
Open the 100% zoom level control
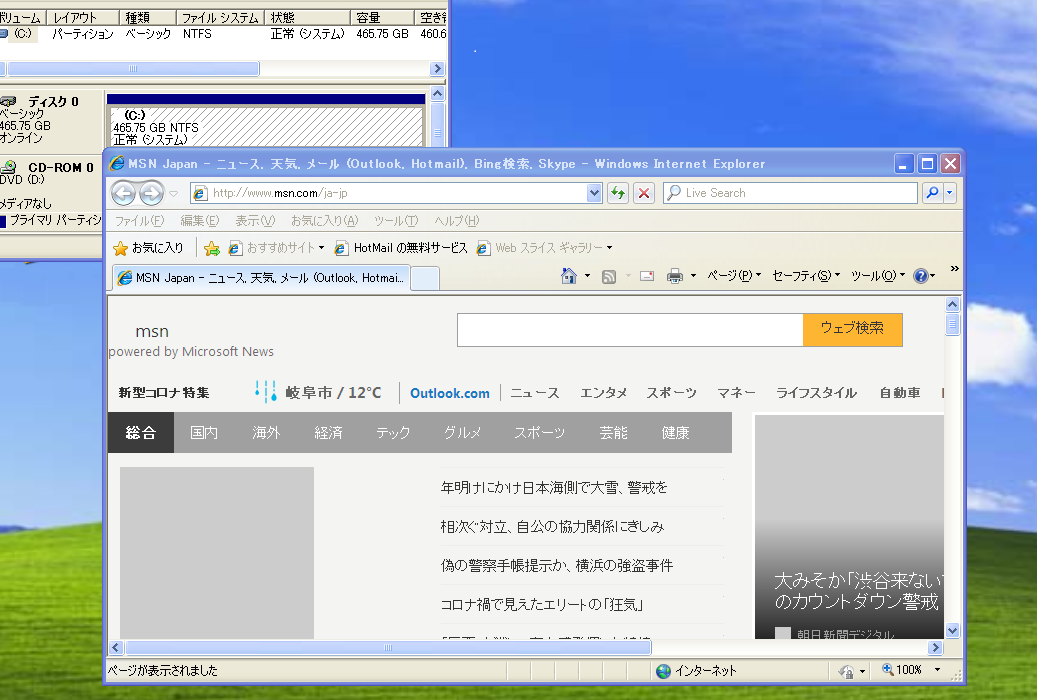(x=902, y=670)
